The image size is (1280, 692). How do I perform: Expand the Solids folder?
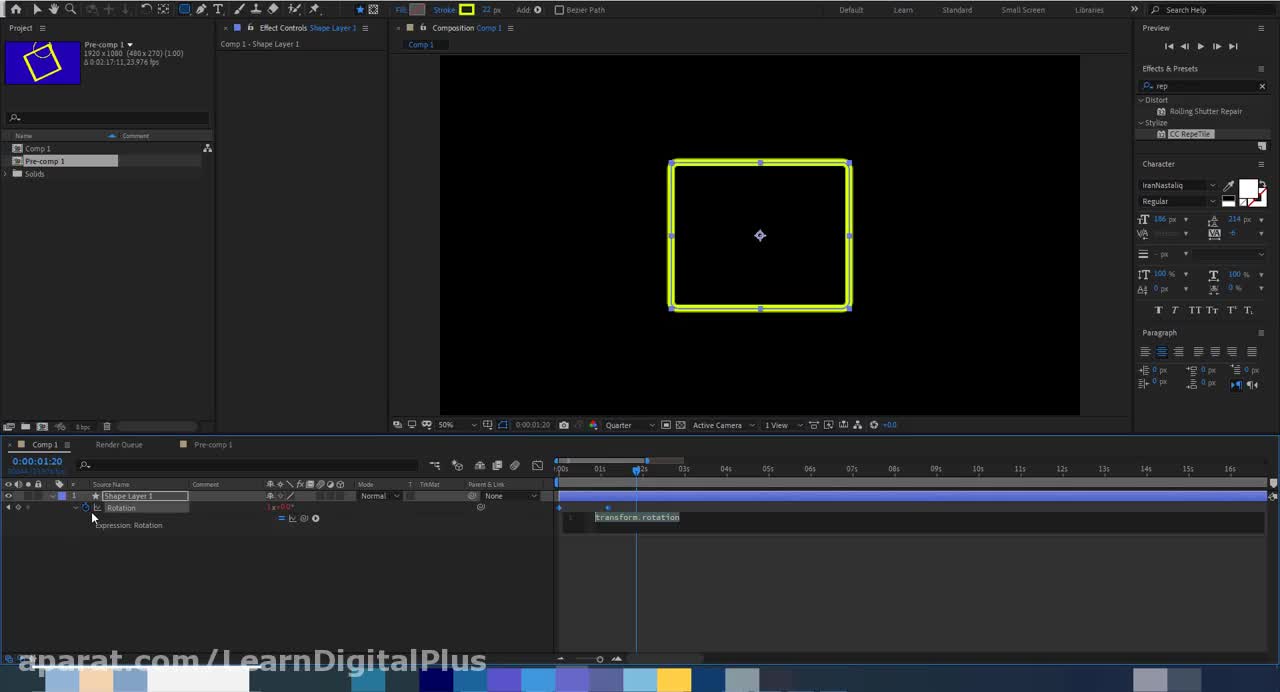(7, 174)
